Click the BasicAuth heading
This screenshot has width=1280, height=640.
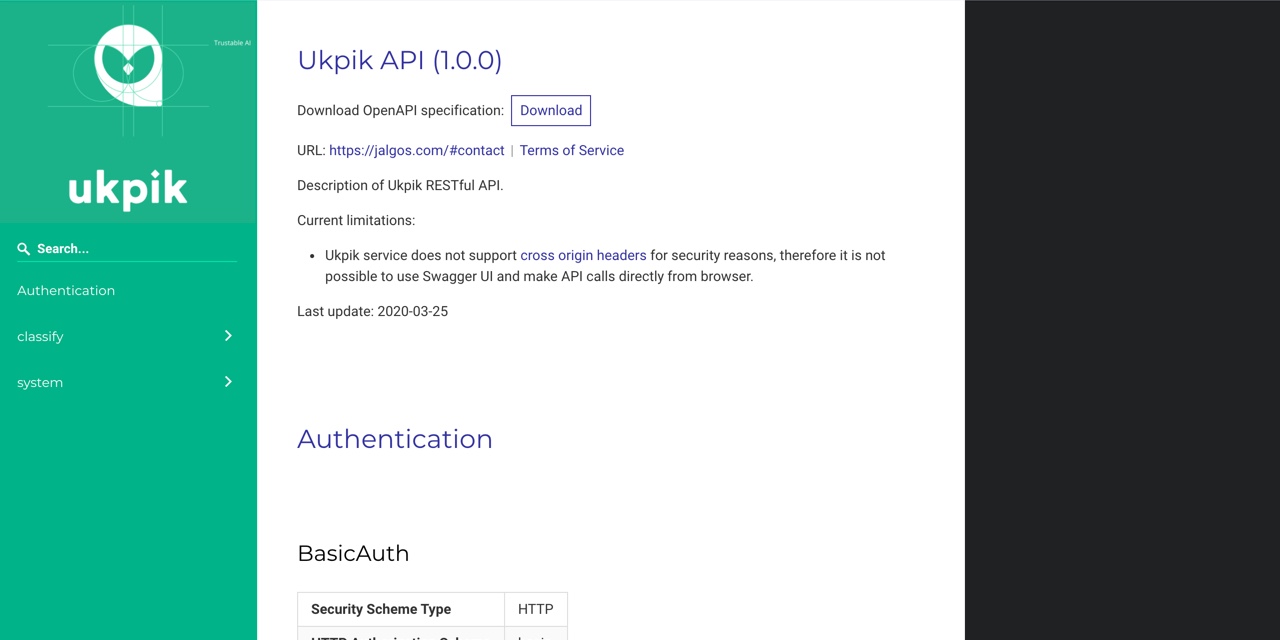353,554
